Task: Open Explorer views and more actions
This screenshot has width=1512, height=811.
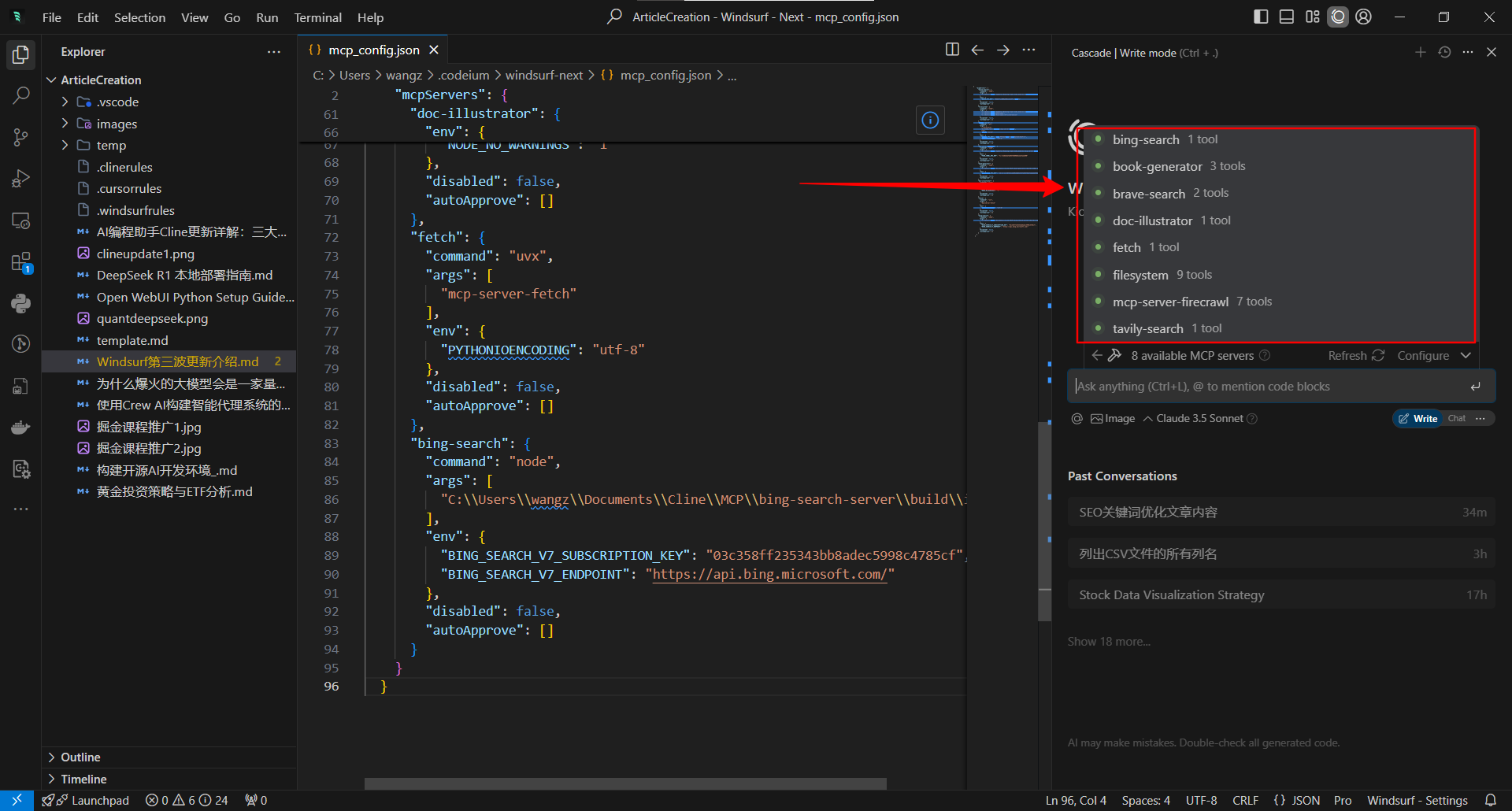Action: click(273, 51)
